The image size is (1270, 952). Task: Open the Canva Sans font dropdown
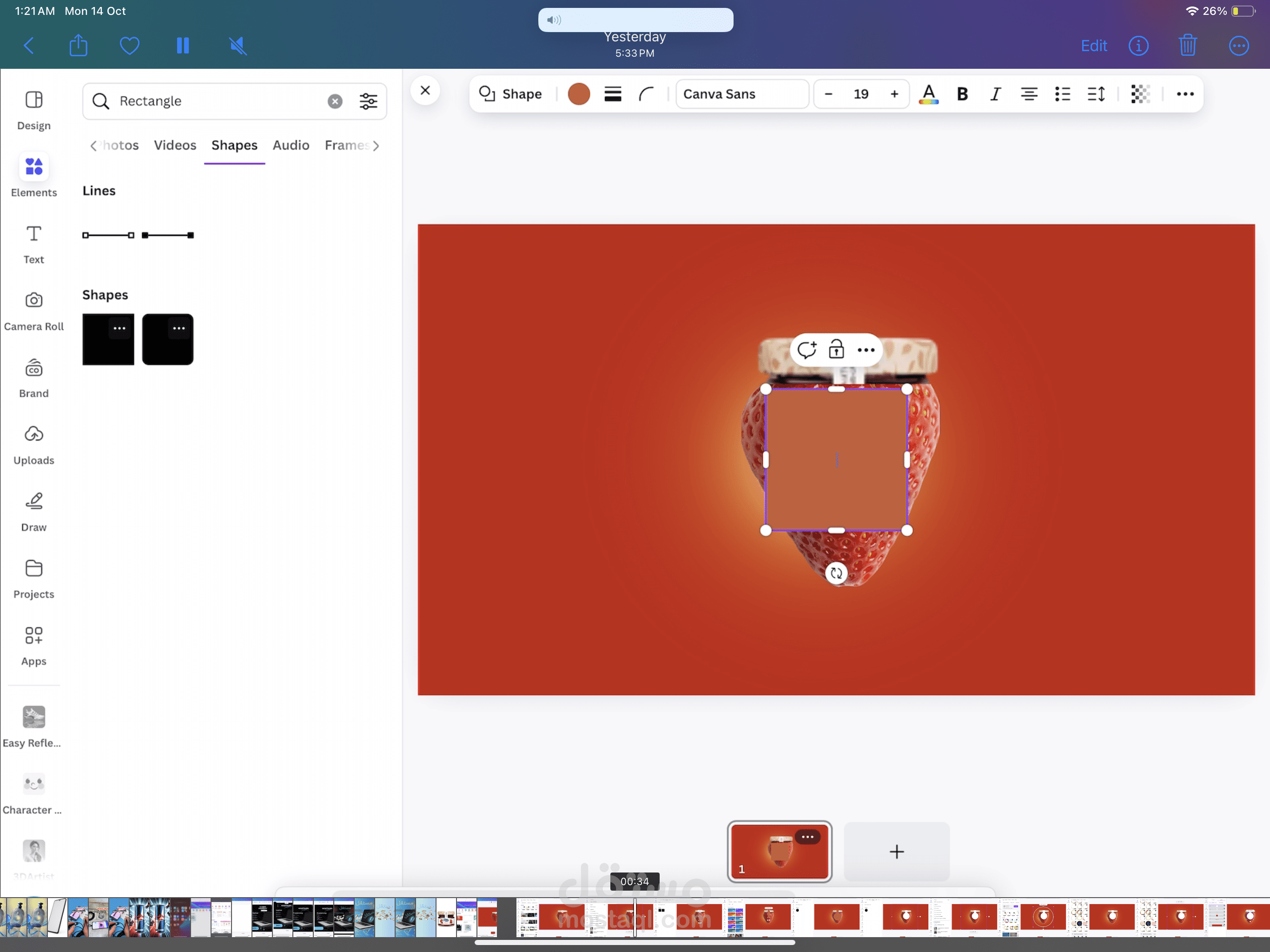coord(741,94)
